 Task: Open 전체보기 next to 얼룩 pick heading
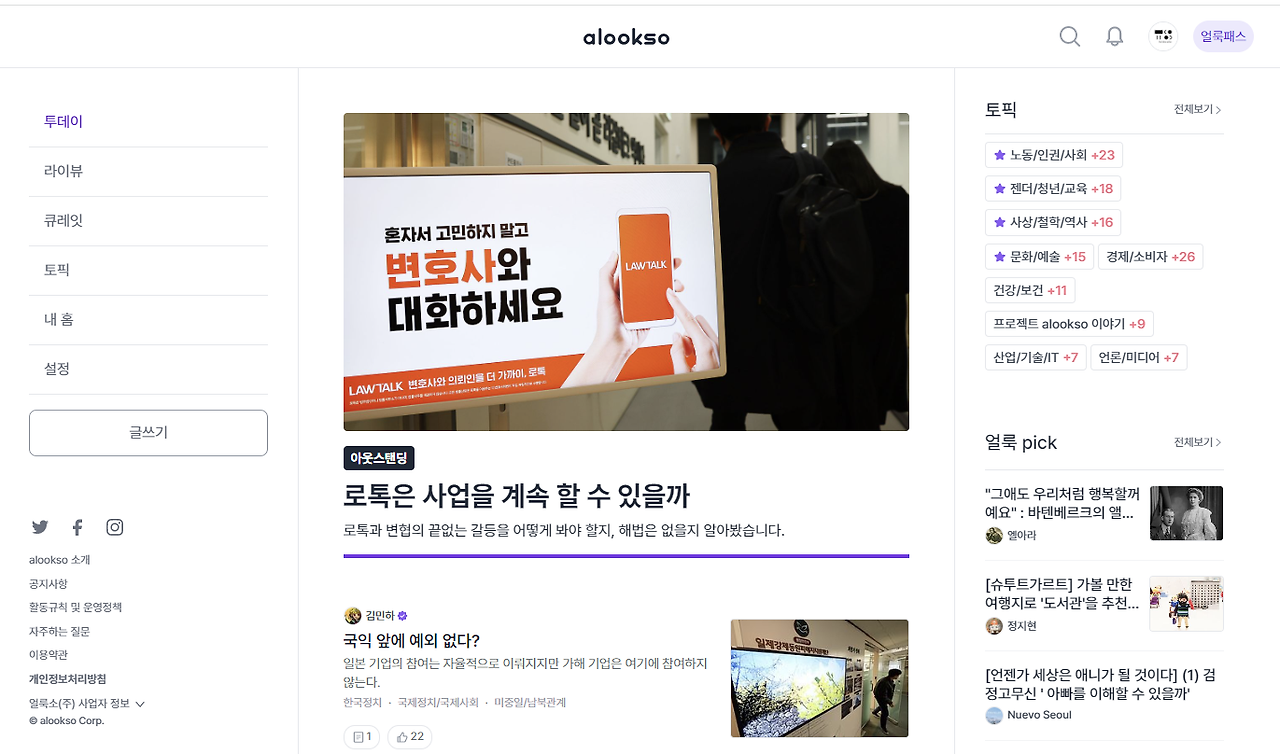point(1198,442)
